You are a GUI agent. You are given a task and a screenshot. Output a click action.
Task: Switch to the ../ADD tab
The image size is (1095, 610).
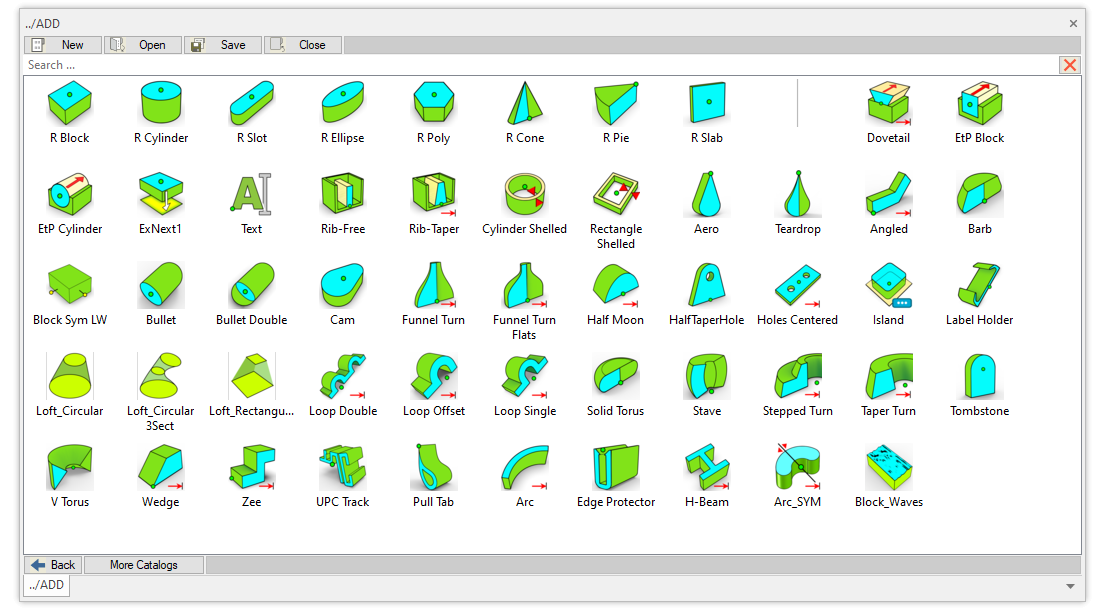(46, 586)
